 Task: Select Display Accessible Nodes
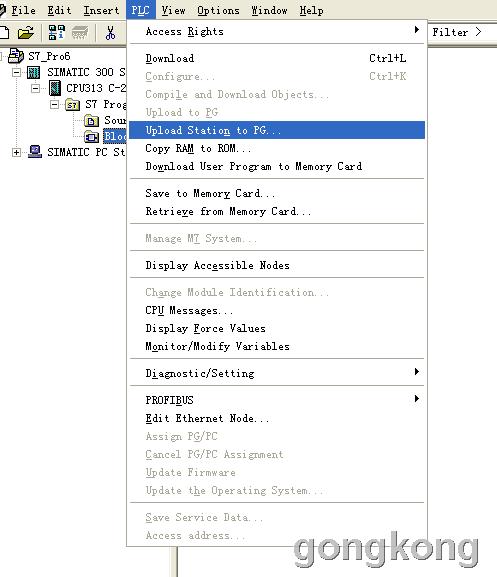click(x=277, y=265)
